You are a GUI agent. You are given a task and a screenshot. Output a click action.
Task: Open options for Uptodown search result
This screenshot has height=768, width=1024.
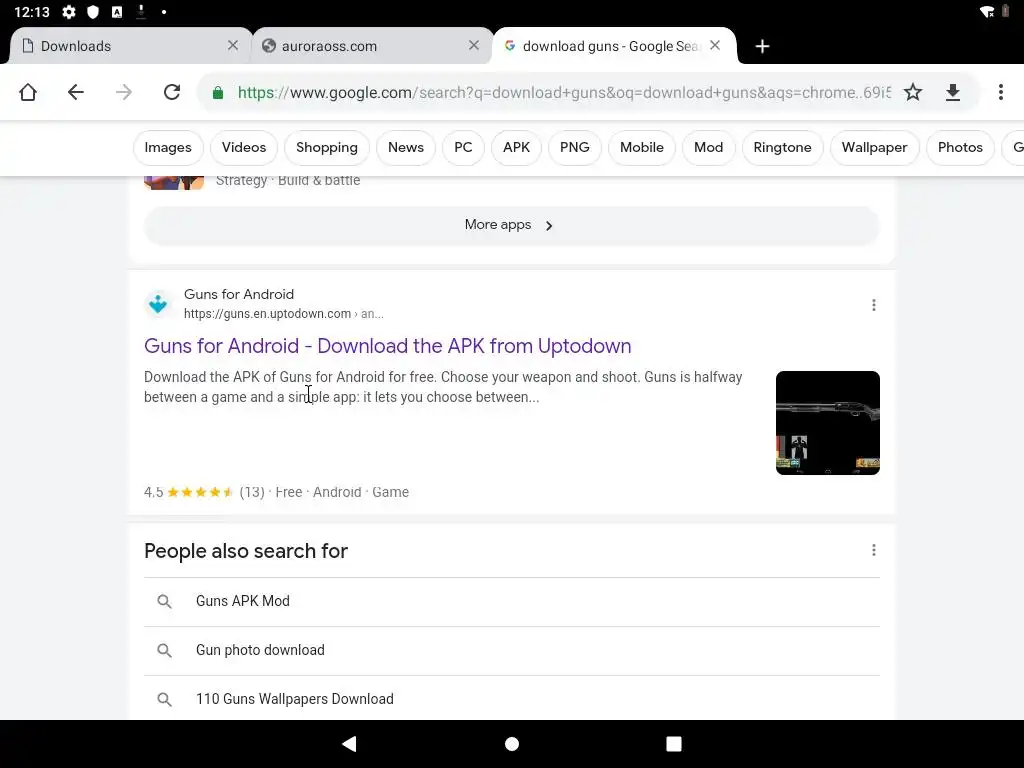coord(874,305)
